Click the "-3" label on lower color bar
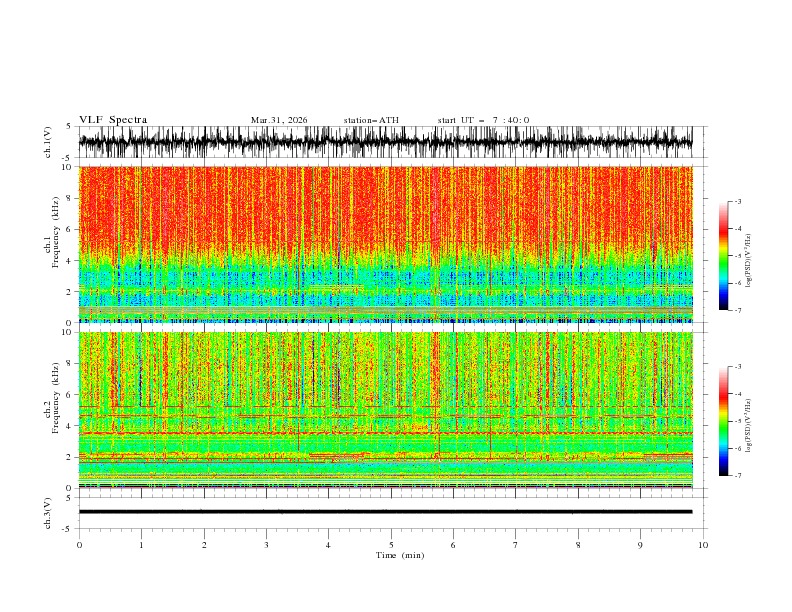This screenshot has width=792, height=612. tap(737, 367)
